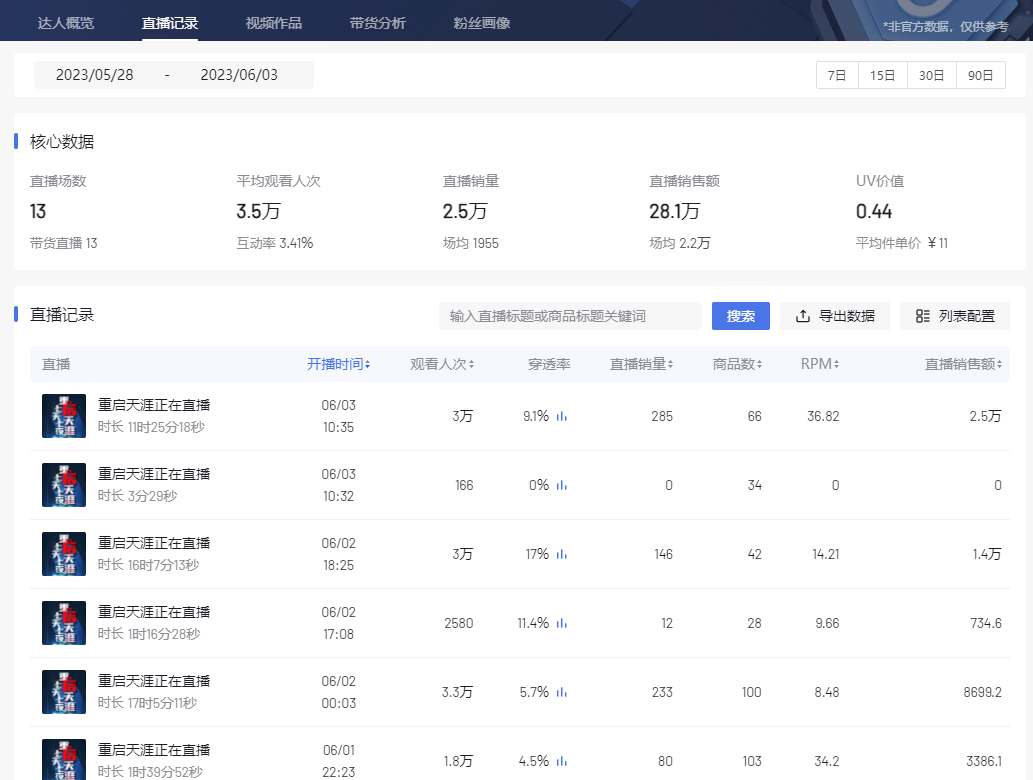Viewport: 1033px width, 780px height.
Task: Switch to the 视频作品 tab
Action: [x=273, y=23]
